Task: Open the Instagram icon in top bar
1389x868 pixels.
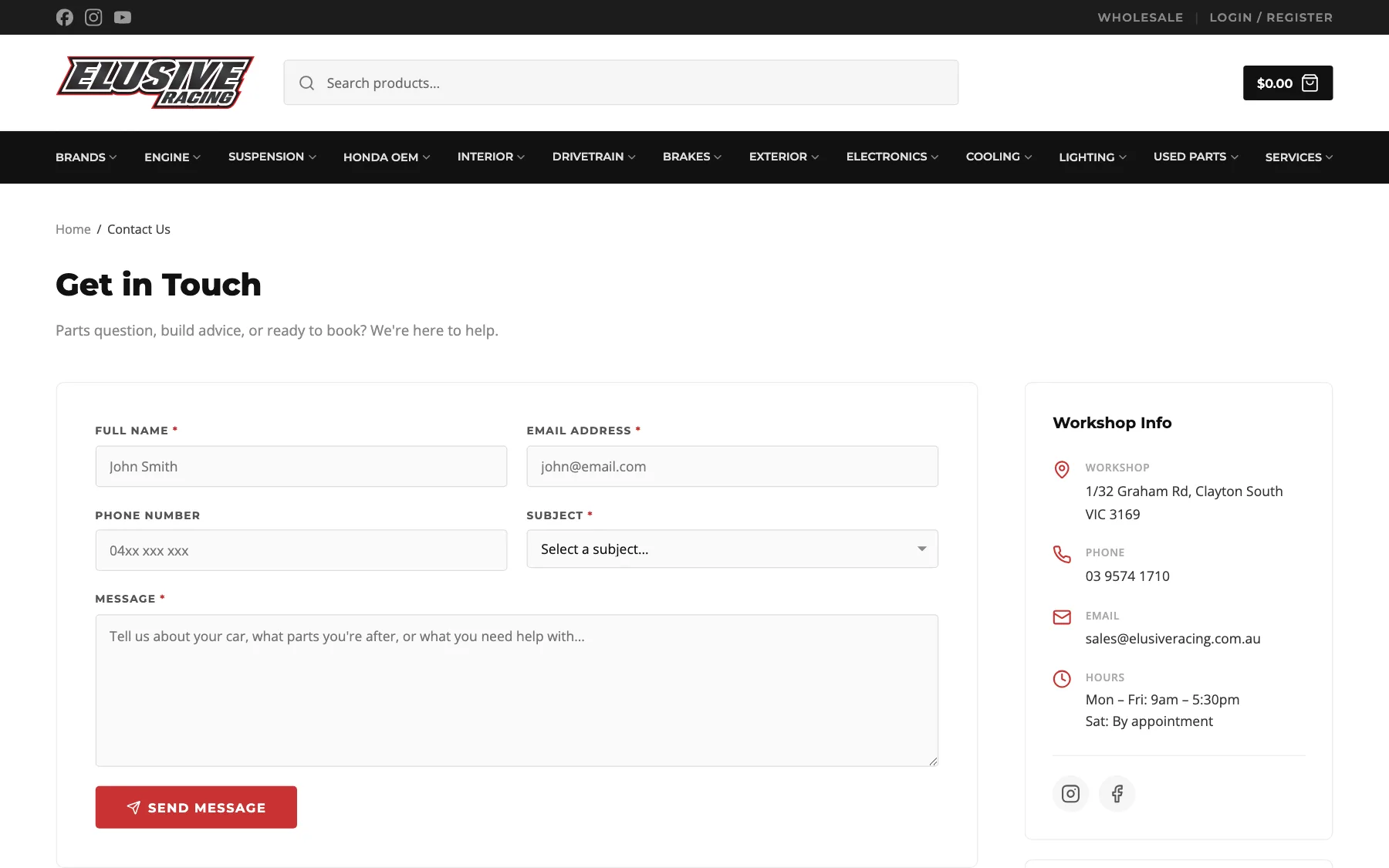Action: [x=93, y=17]
